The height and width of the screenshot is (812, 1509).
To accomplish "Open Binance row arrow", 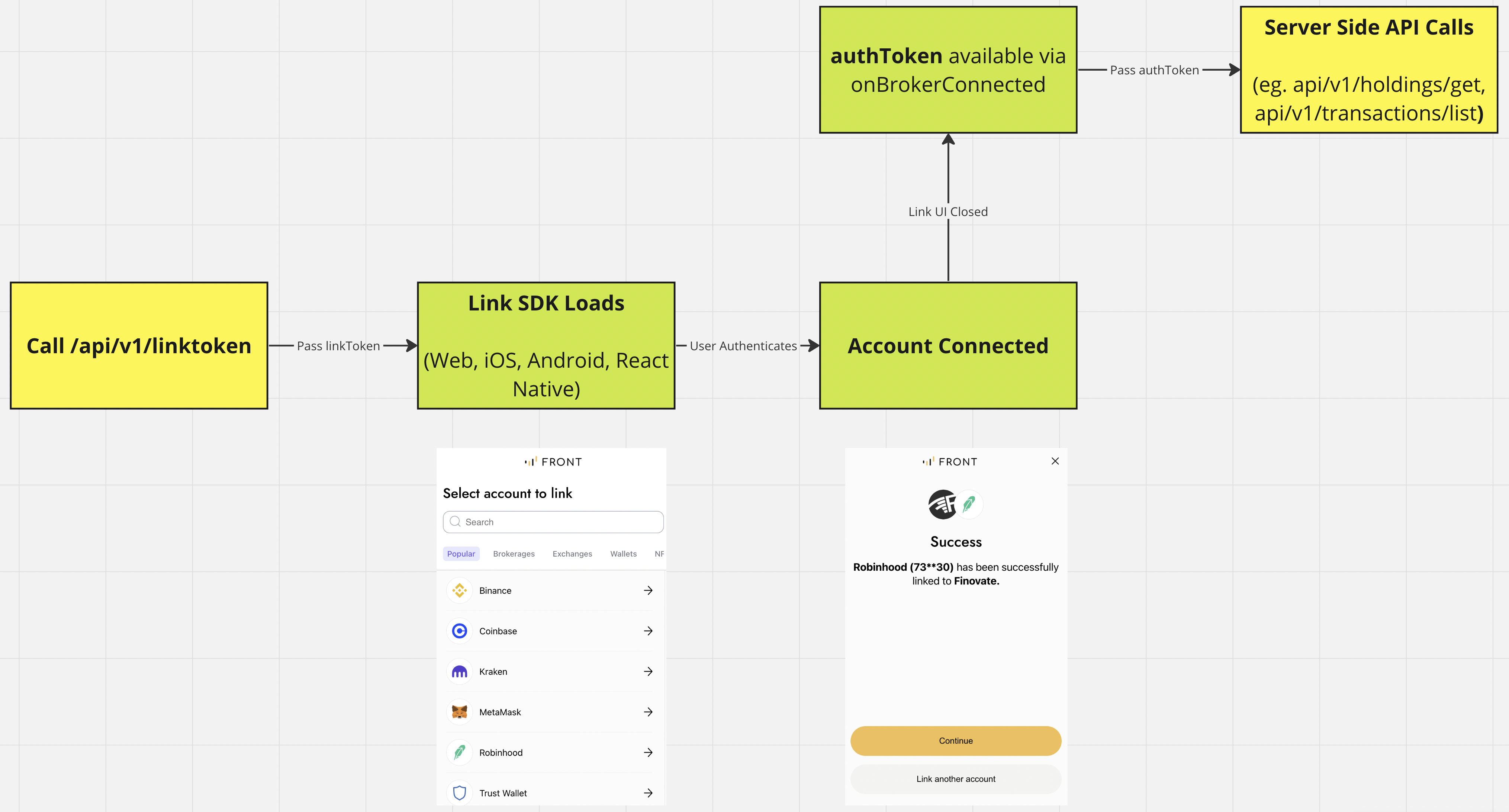I will (x=648, y=590).
